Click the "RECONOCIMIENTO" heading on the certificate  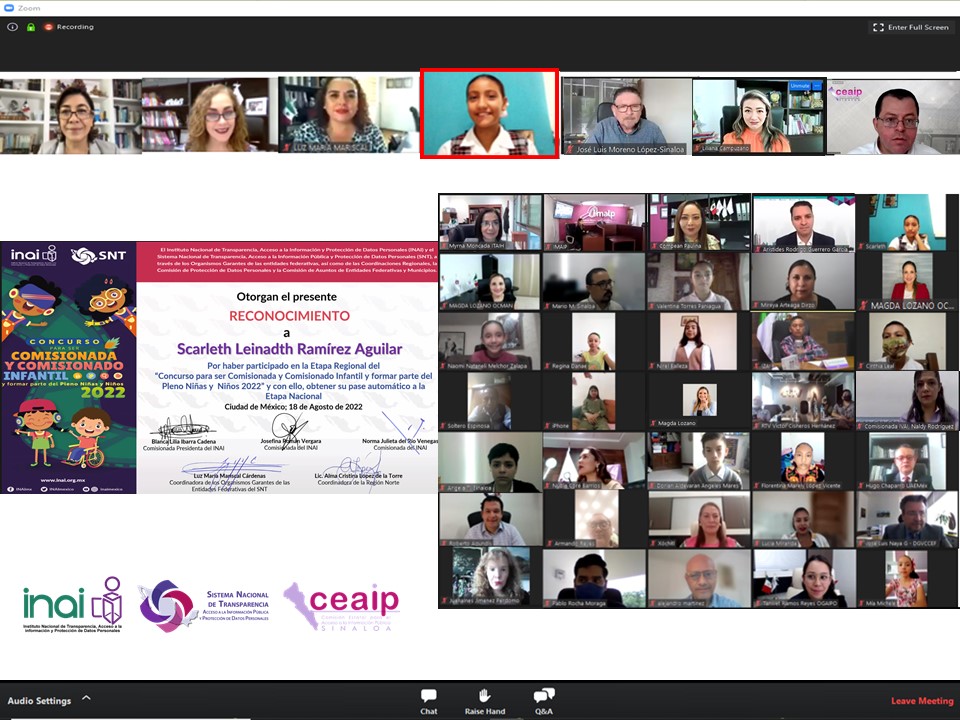290,316
